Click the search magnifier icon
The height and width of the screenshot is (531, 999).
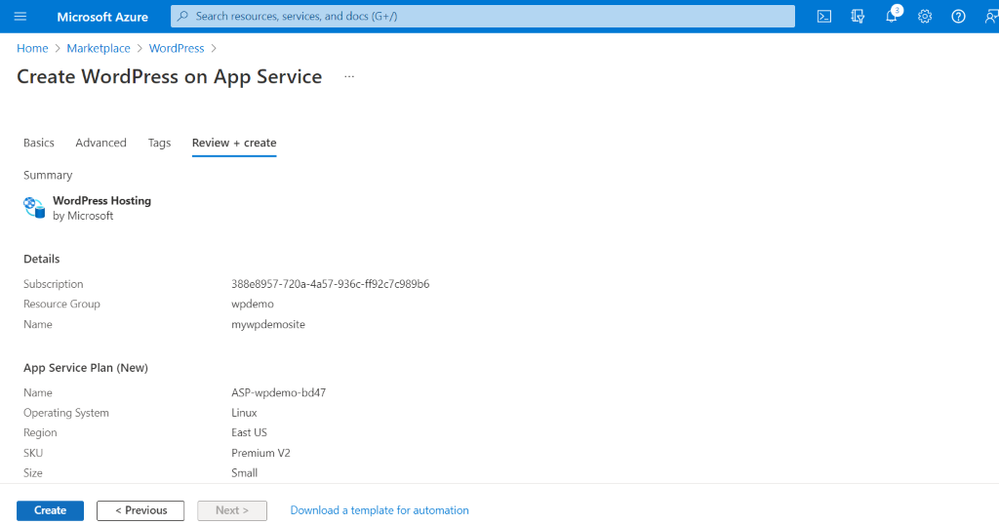[x=183, y=16]
